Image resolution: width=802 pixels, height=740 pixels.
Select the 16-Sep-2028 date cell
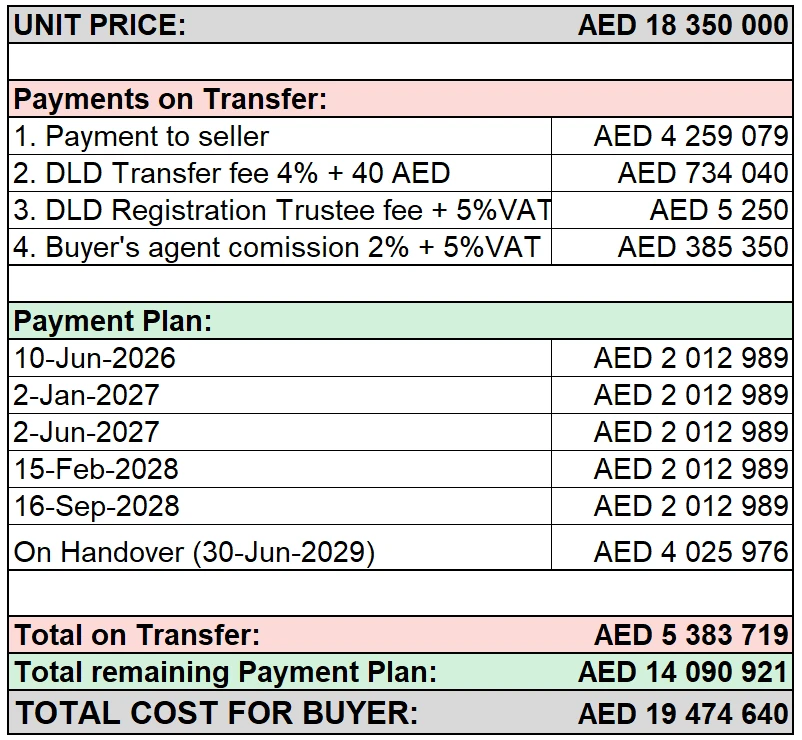click(x=280, y=506)
